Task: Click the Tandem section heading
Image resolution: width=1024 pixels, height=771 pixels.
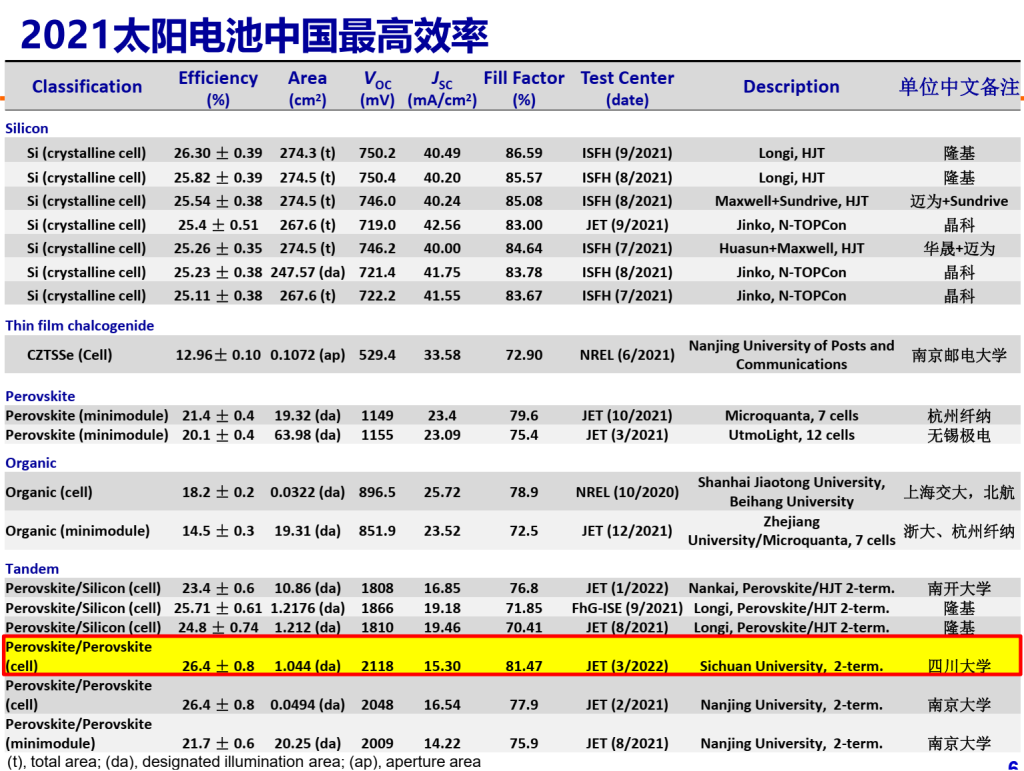Action: 30,568
